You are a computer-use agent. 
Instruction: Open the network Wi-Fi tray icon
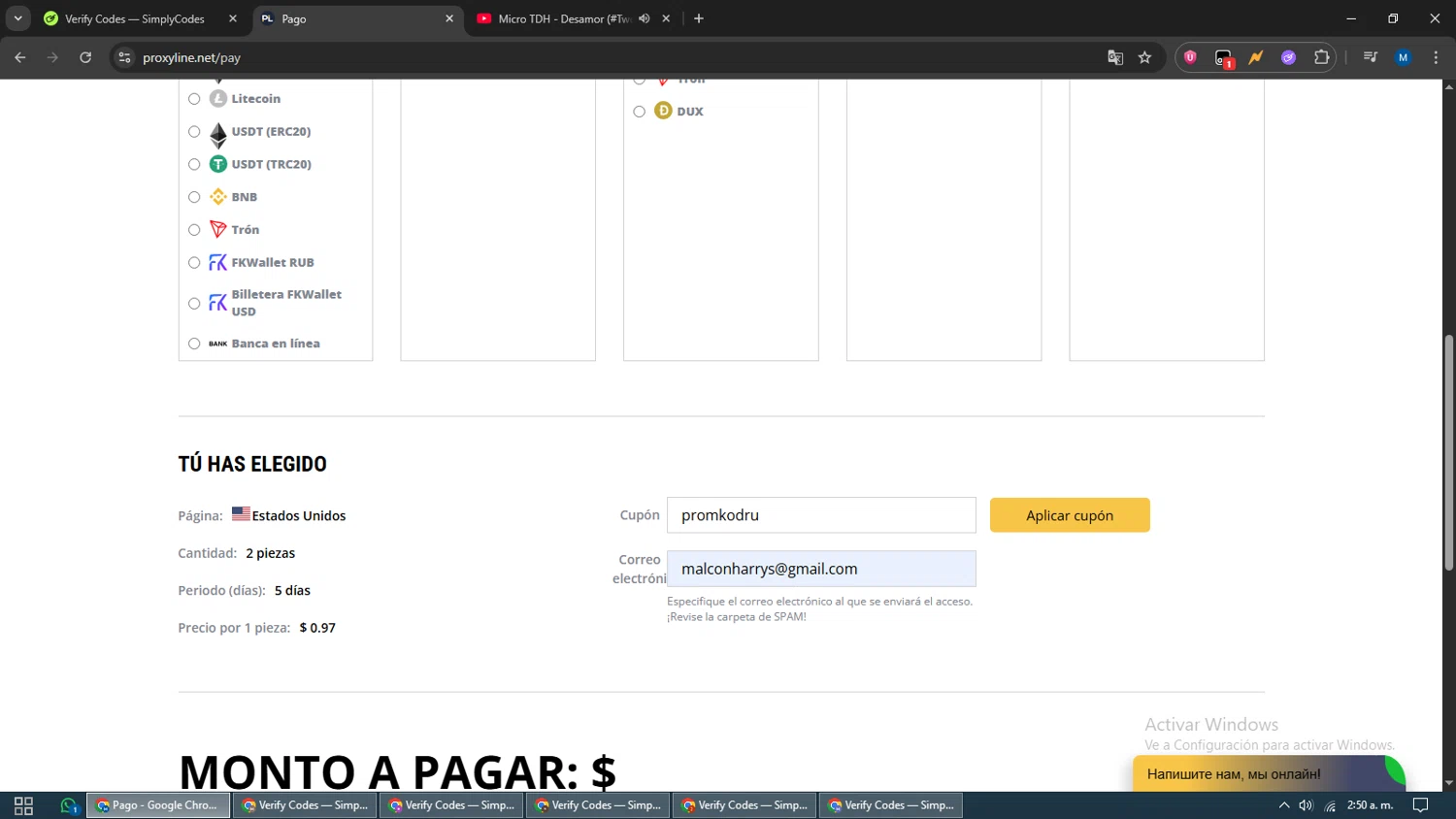click(x=1330, y=805)
